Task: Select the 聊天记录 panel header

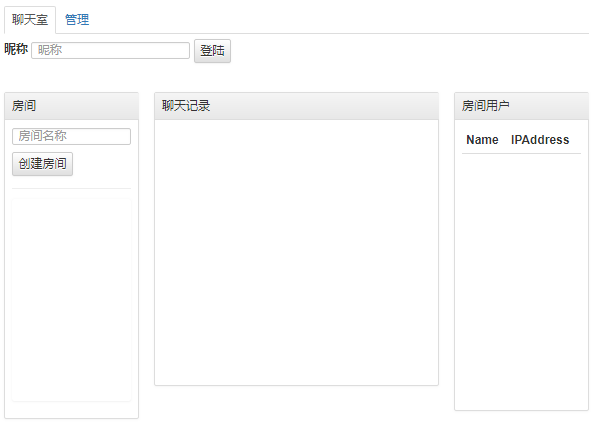Action: pos(296,106)
